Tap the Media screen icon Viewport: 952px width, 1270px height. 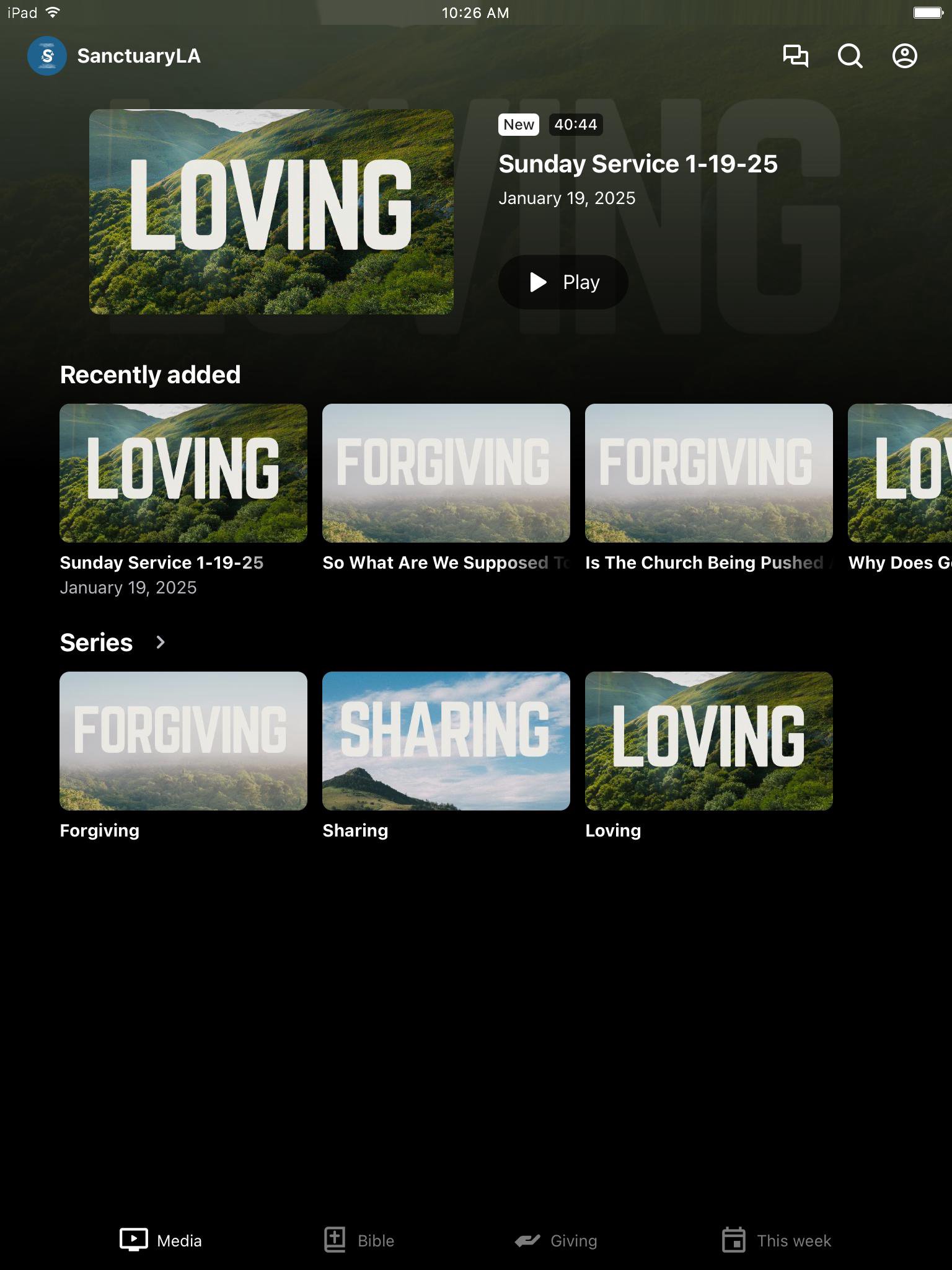(134, 1240)
